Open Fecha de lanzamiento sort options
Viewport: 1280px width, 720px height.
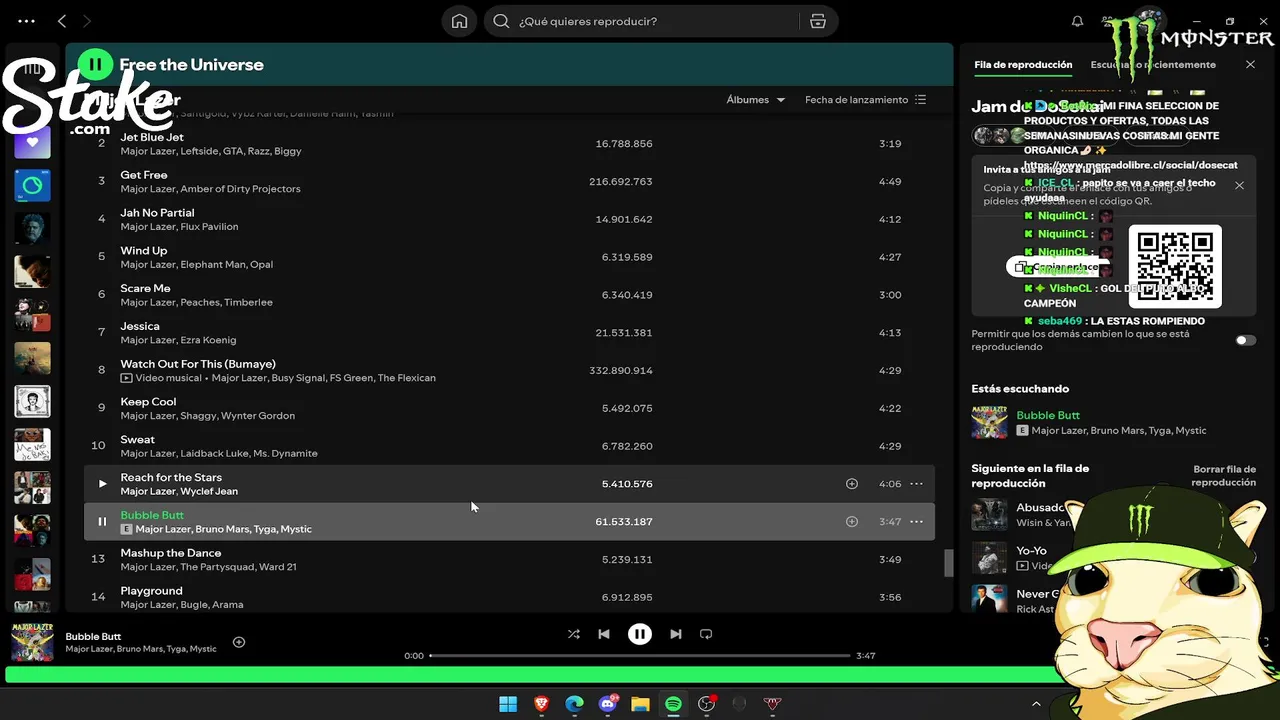[x=866, y=100]
